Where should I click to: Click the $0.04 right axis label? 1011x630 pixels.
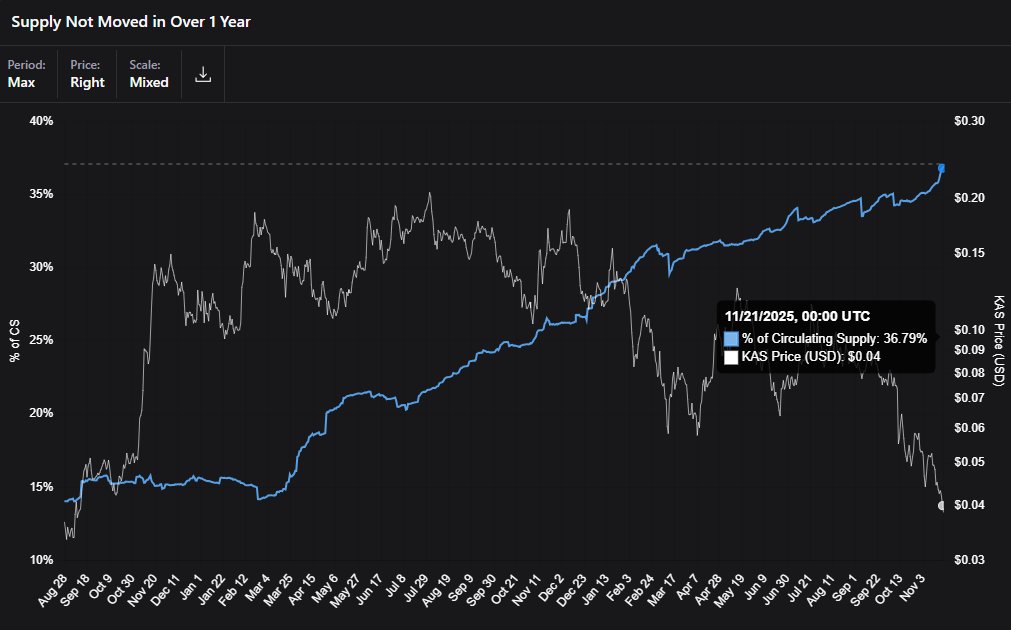[969, 504]
